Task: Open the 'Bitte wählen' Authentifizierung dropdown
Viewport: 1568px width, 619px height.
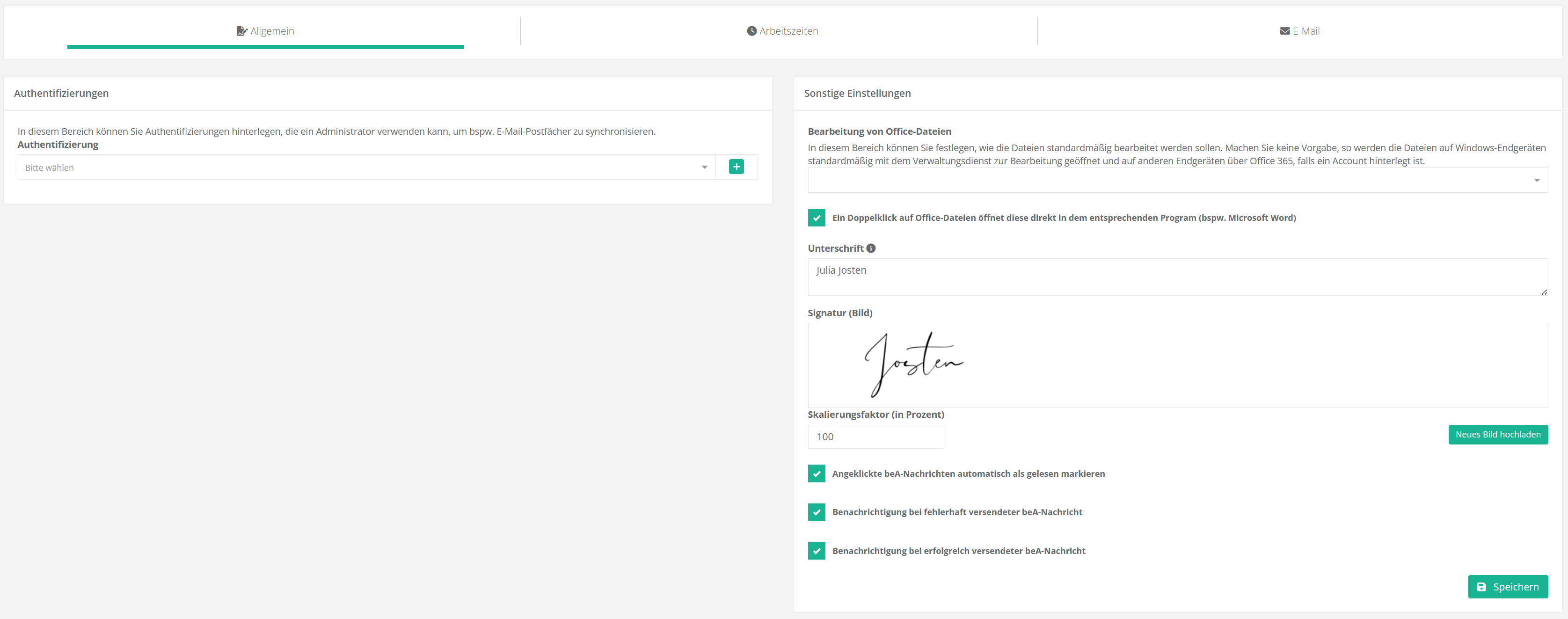Action: [x=359, y=167]
